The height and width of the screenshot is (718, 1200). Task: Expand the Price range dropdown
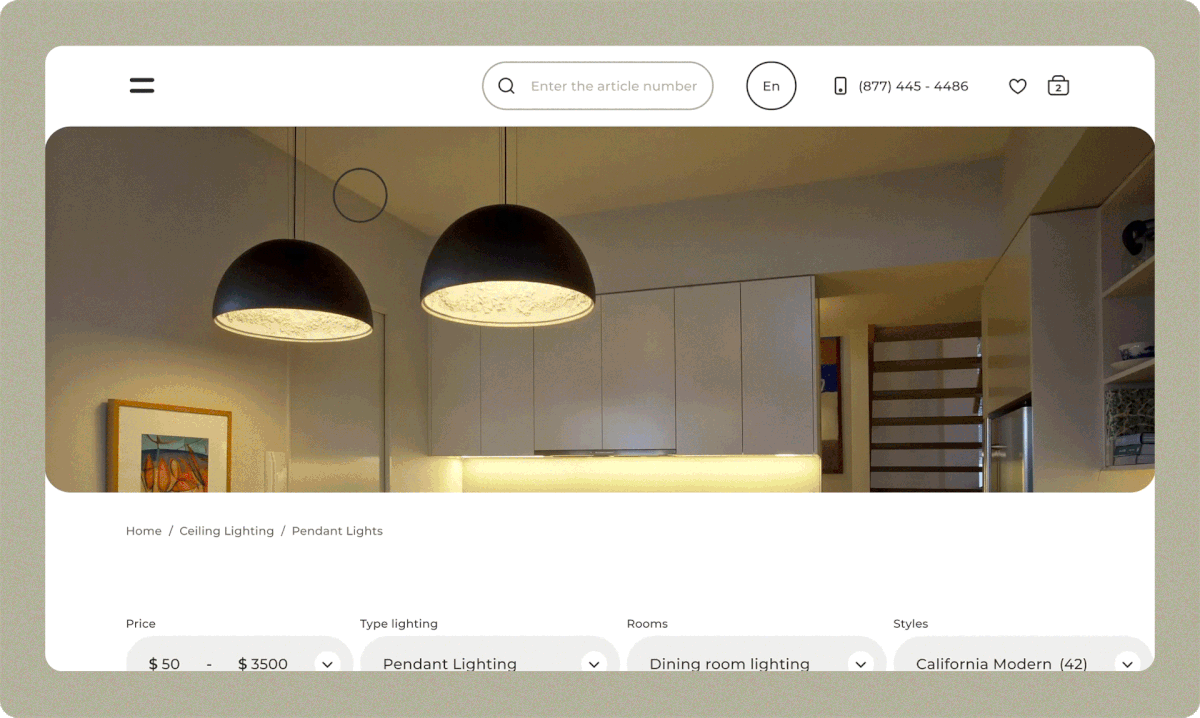pos(327,663)
